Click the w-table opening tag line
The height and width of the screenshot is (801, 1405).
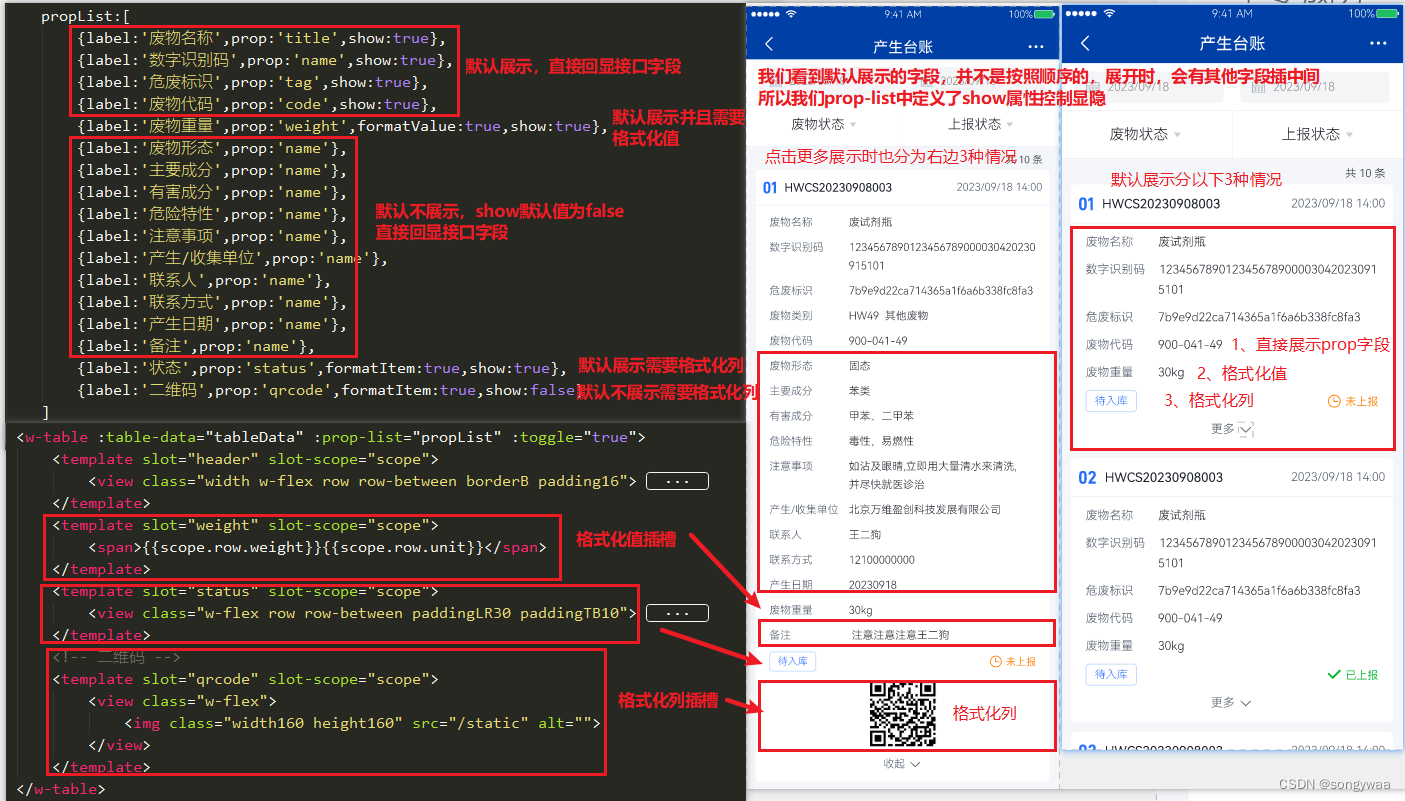click(x=331, y=437)
